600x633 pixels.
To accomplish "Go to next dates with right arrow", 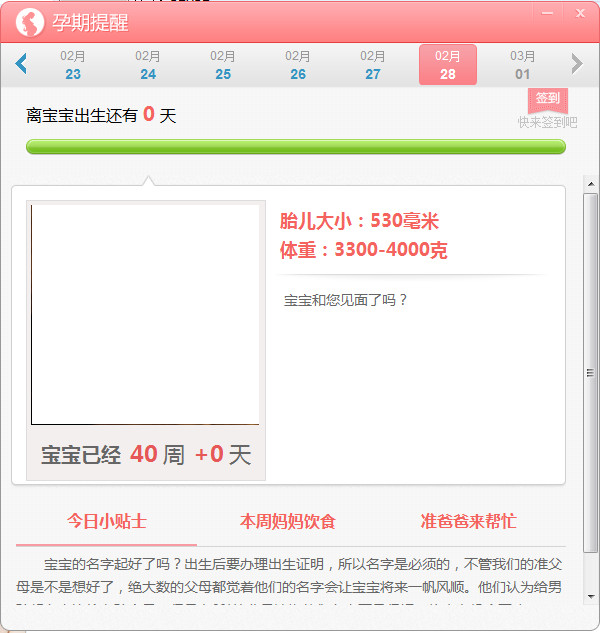I will tap(577, 64).
